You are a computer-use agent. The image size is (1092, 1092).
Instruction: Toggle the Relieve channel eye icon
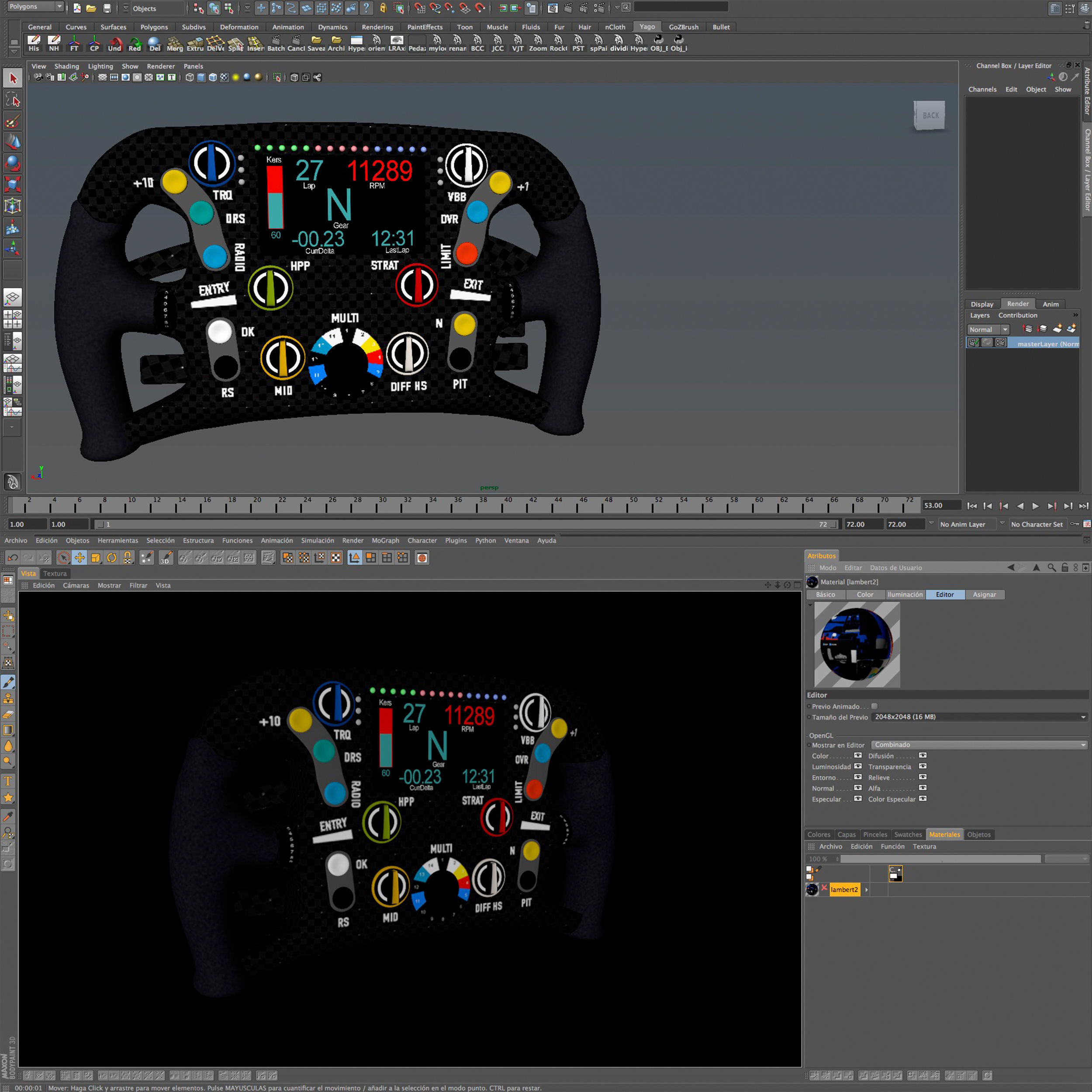[x=923, y=777]
